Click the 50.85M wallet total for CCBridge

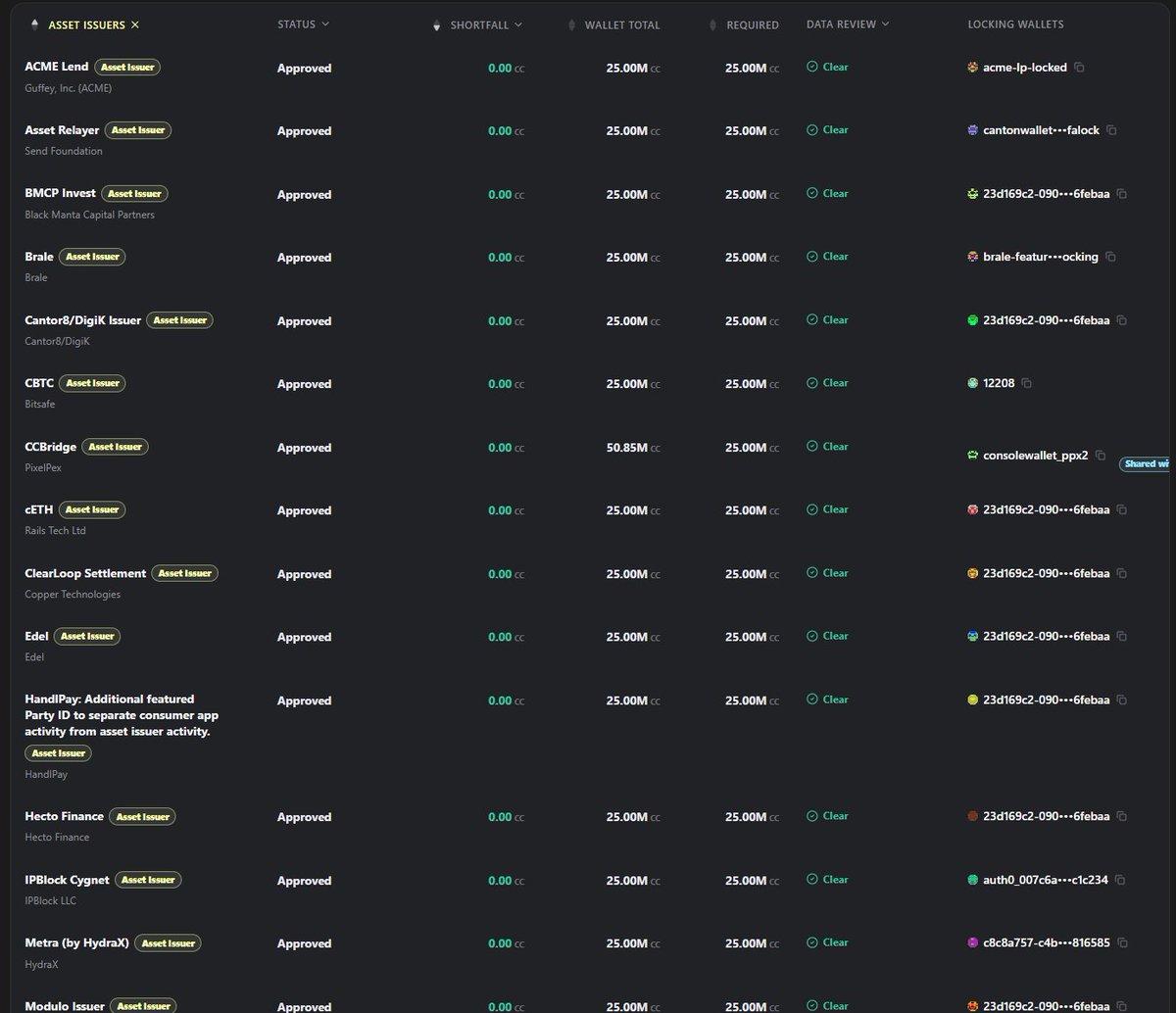coord(633,448)
